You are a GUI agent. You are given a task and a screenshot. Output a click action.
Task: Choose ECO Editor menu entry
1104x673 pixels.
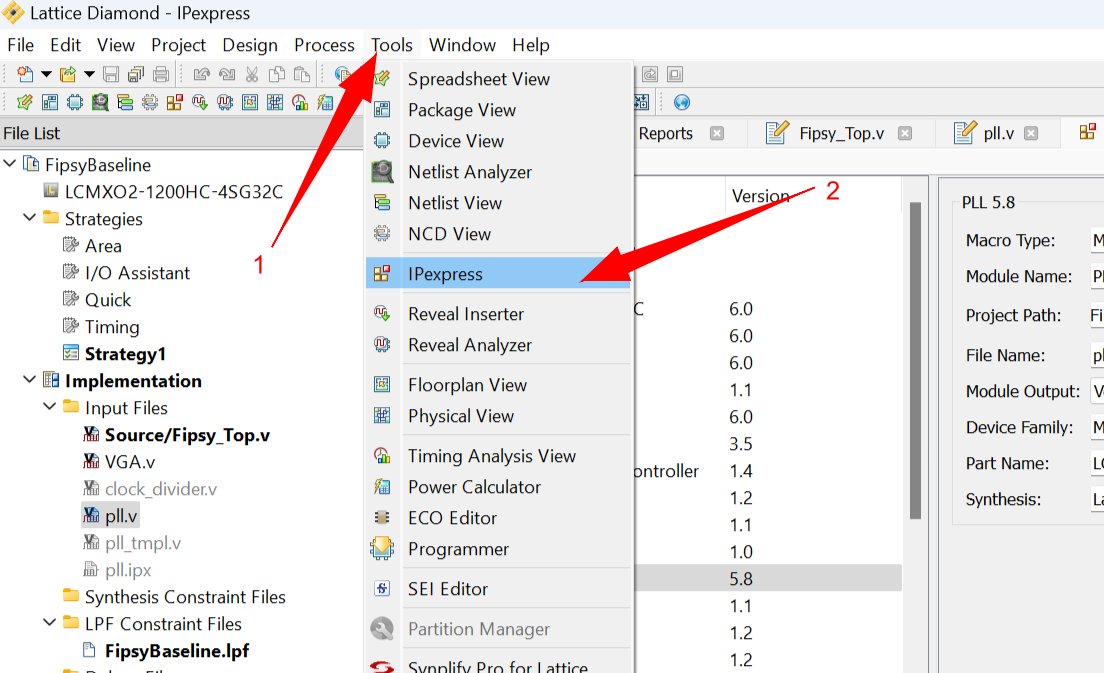point(498,518)
